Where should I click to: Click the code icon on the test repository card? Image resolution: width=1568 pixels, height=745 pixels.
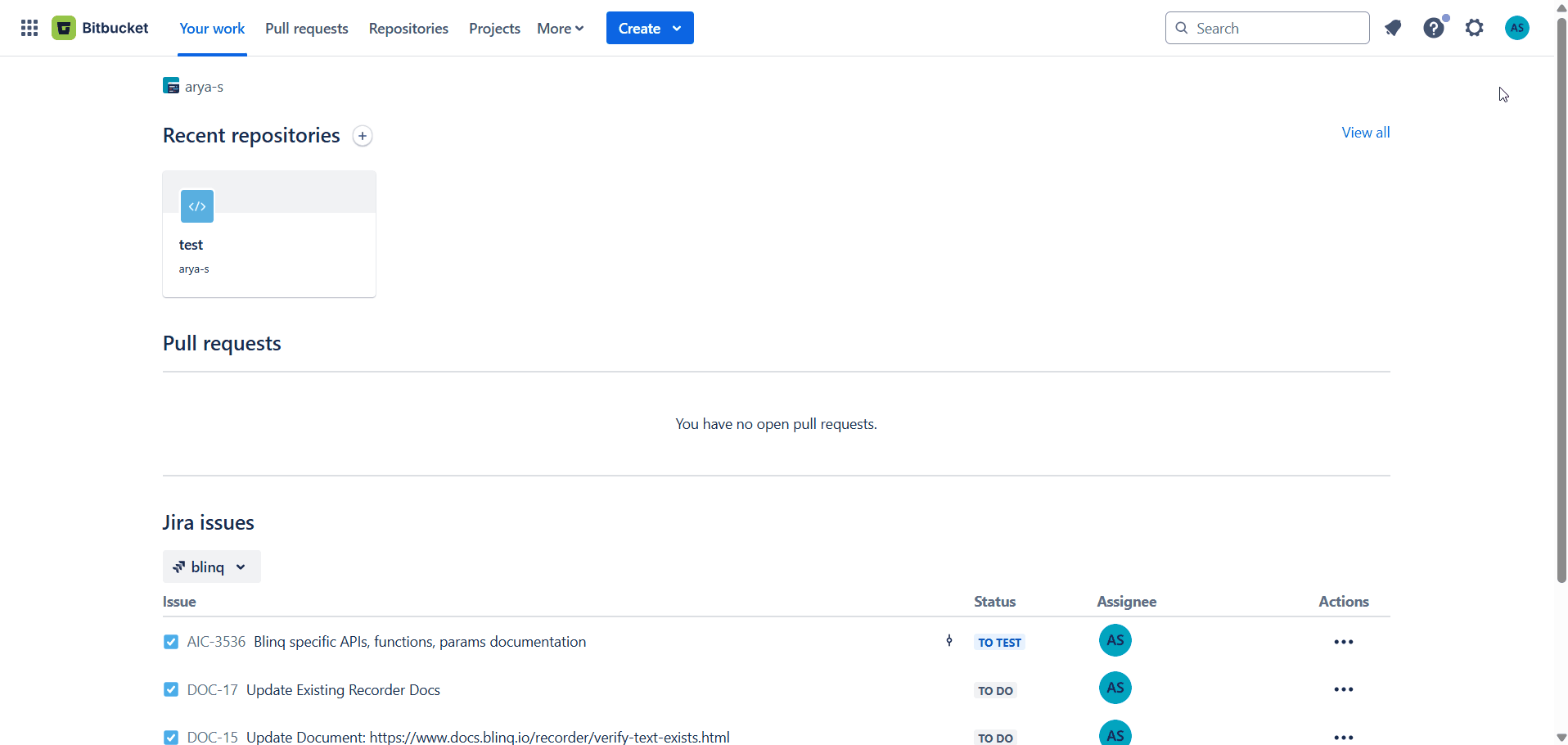(196, 206)
